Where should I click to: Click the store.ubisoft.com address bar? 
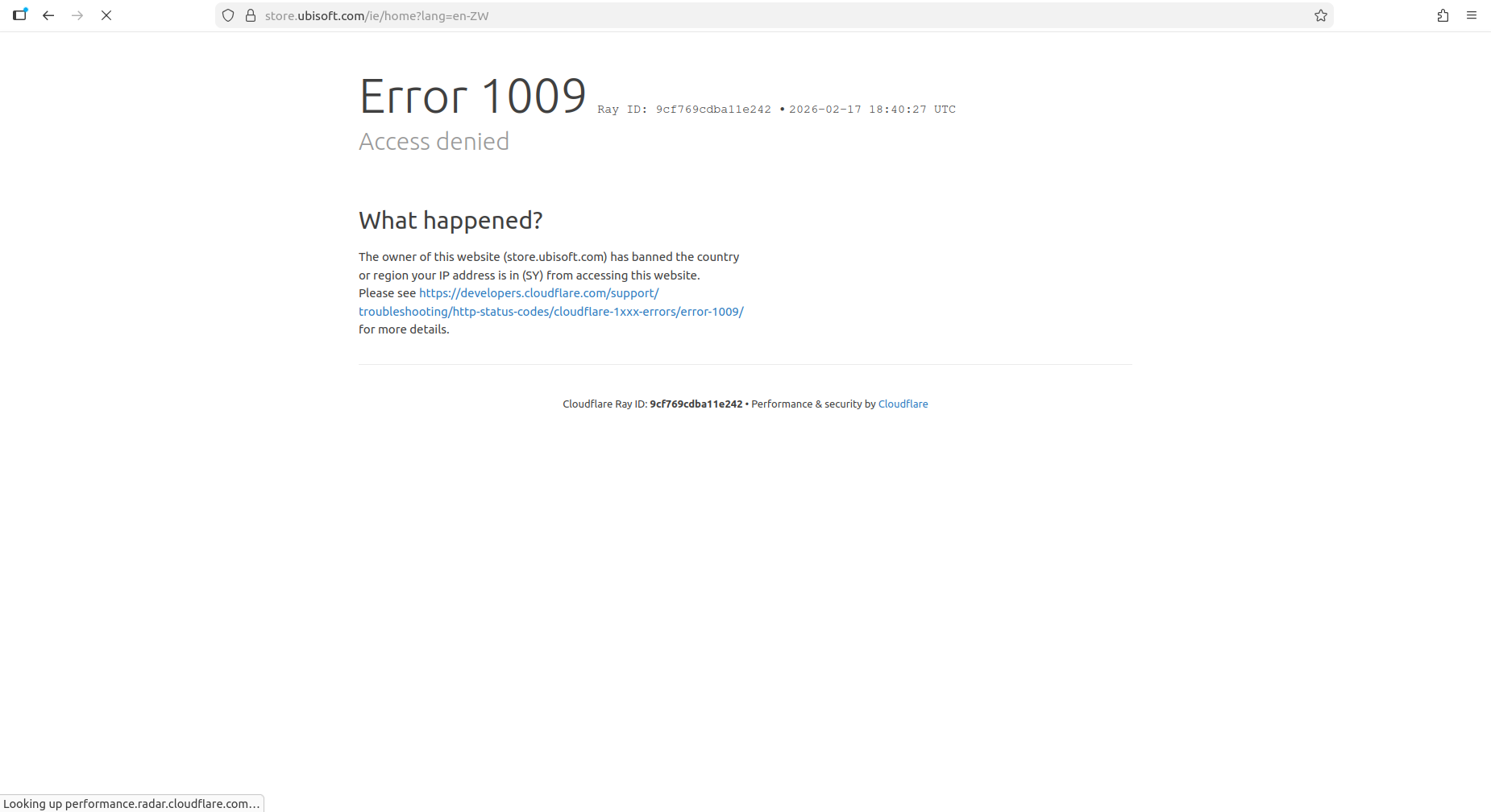coord(725,15)
